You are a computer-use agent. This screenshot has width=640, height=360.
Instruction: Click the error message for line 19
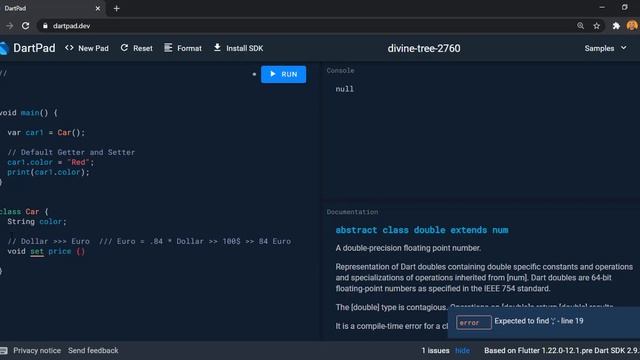539,321
